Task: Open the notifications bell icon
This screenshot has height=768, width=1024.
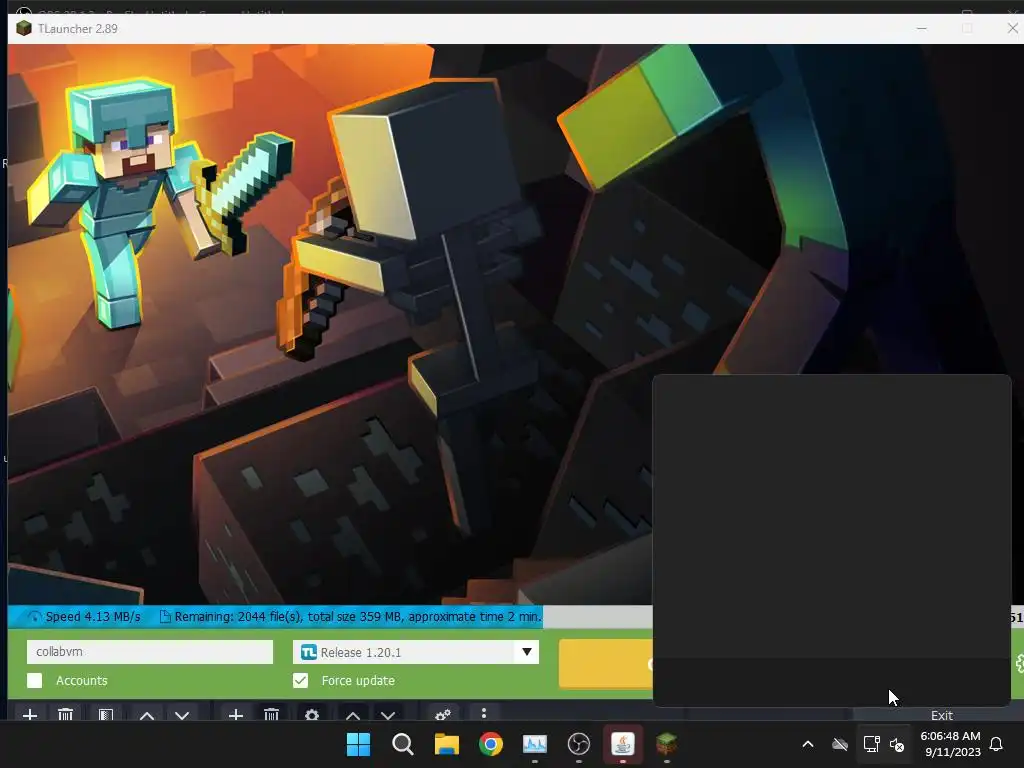Action: coord(996,744)
